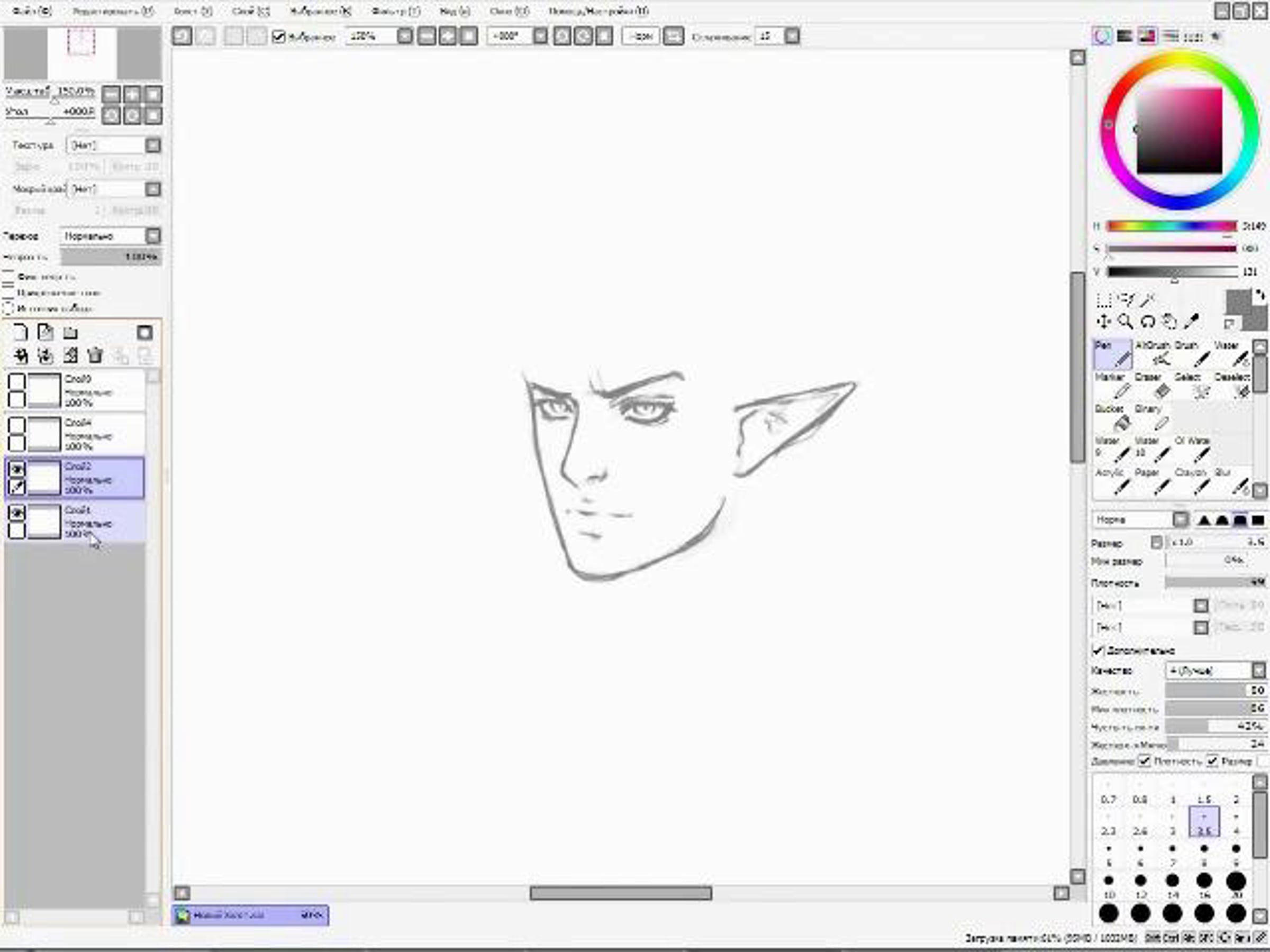Open the canvas zoom percentage dropdown
This screenshot has width=1270, height=952.
[x=405, y=36]
